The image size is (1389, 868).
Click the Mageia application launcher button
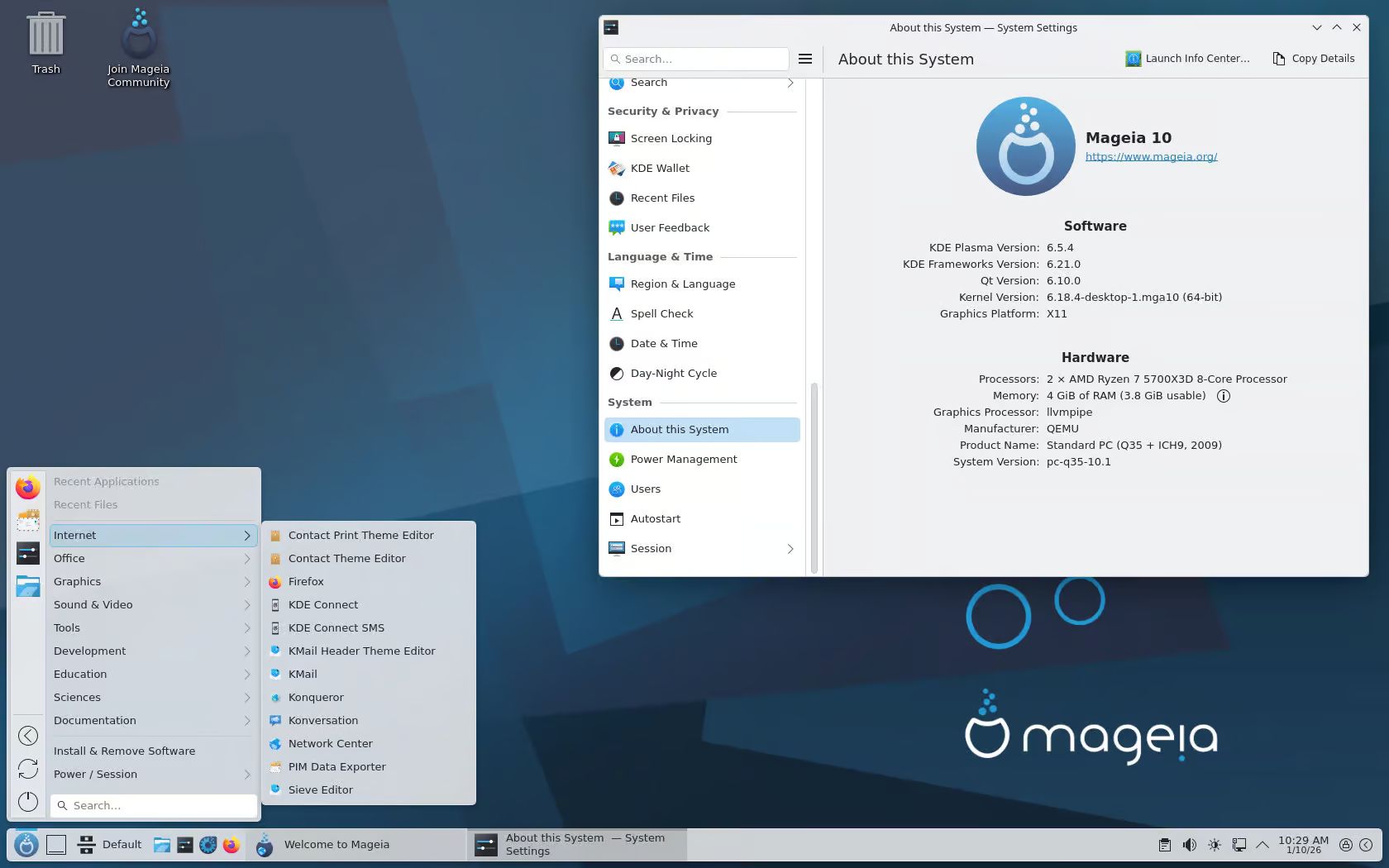tap(26, 845)
